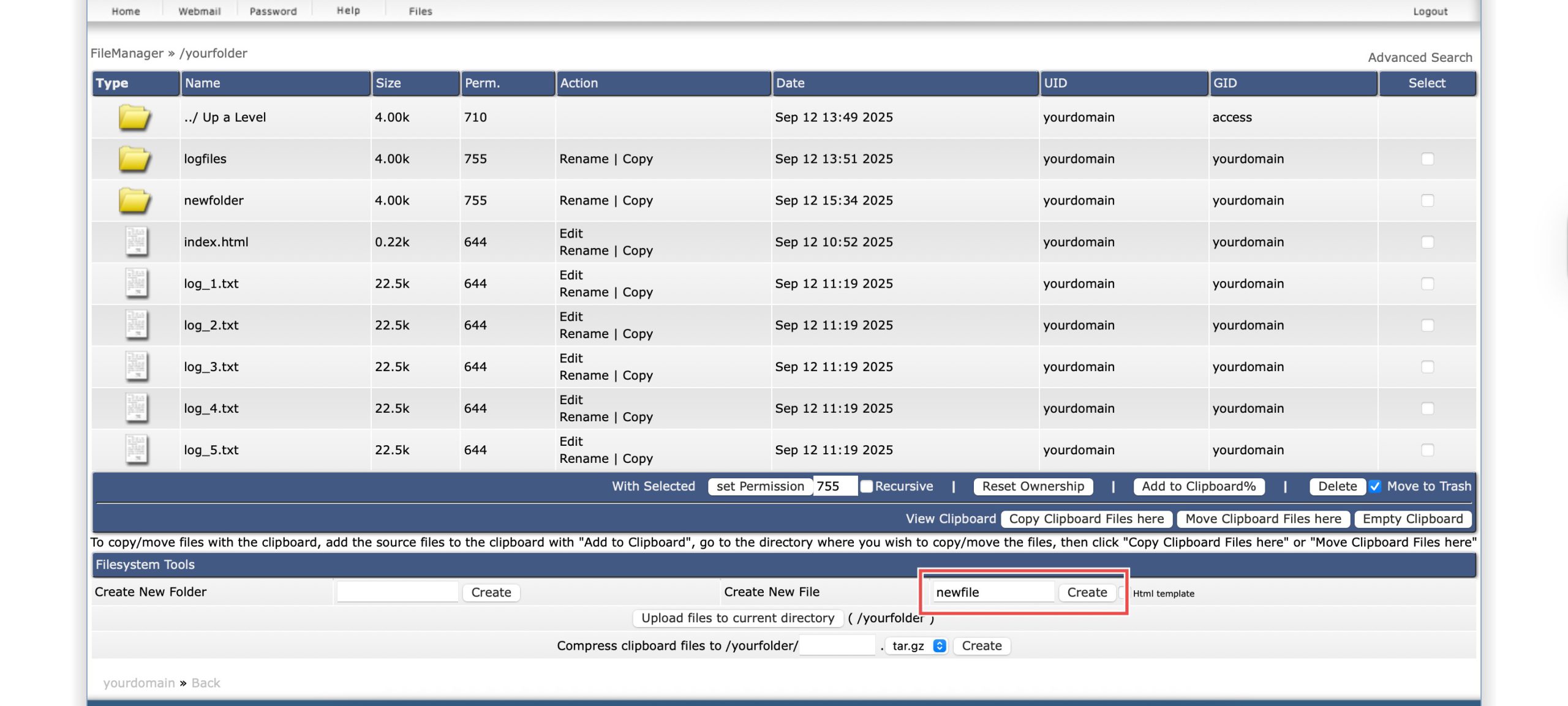Open the tar.gz archive format dropdown

[x=917, y=645]
